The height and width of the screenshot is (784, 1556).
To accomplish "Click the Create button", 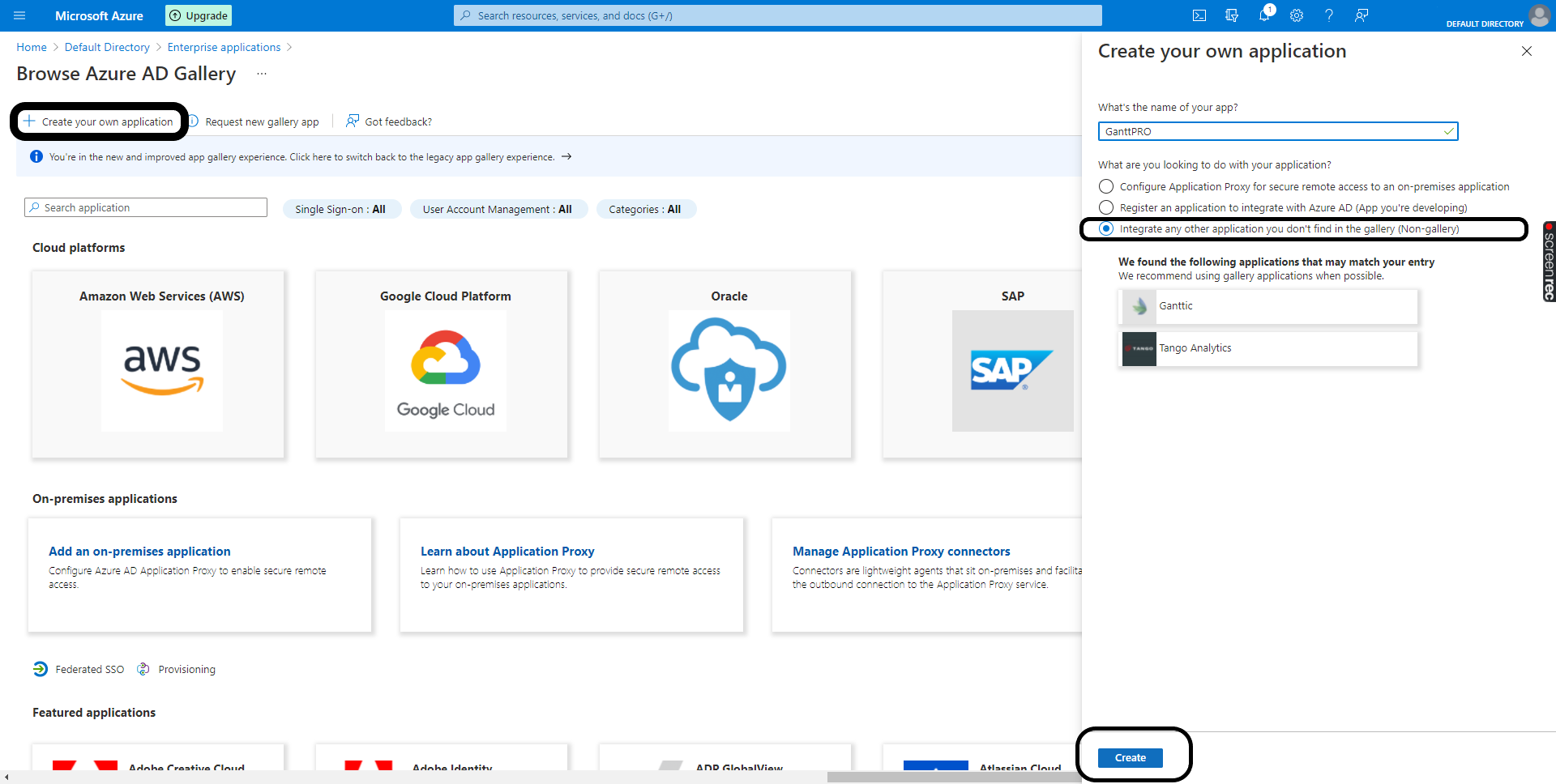I will click(x=1131, y=757).
